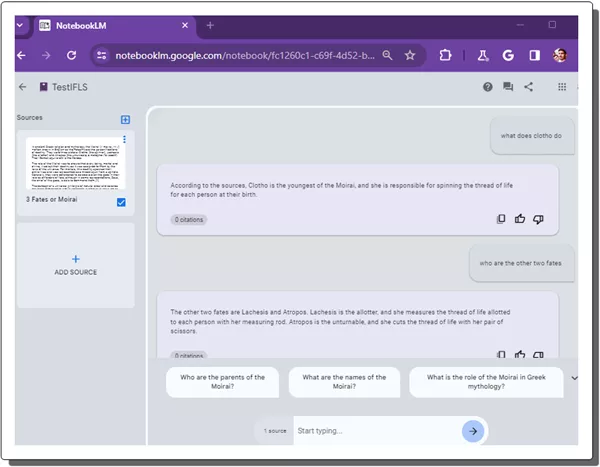Ask about the role of Moirai in mythology
600x467 pixels.
coord(486,382)
